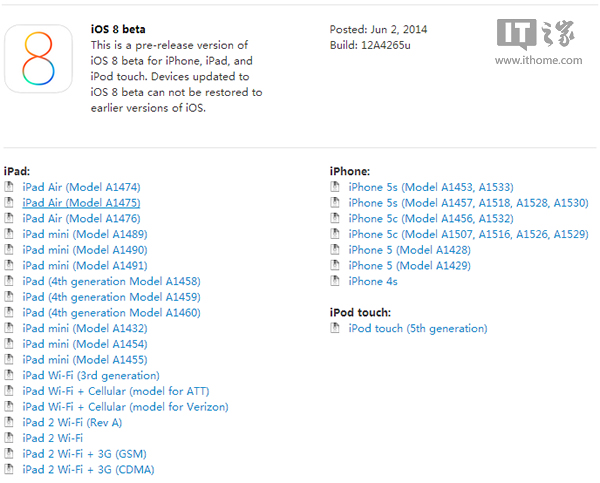Click file icon beside iPad mini Model A1489

click(9, 234)
